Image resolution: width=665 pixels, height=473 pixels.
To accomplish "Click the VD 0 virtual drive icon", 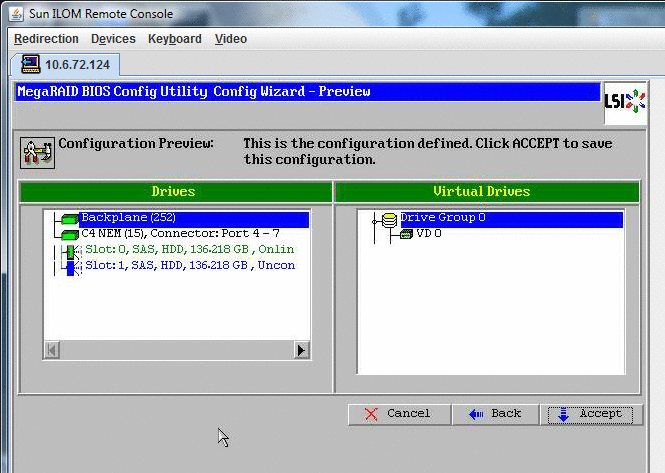I will (x=406, y=234).
